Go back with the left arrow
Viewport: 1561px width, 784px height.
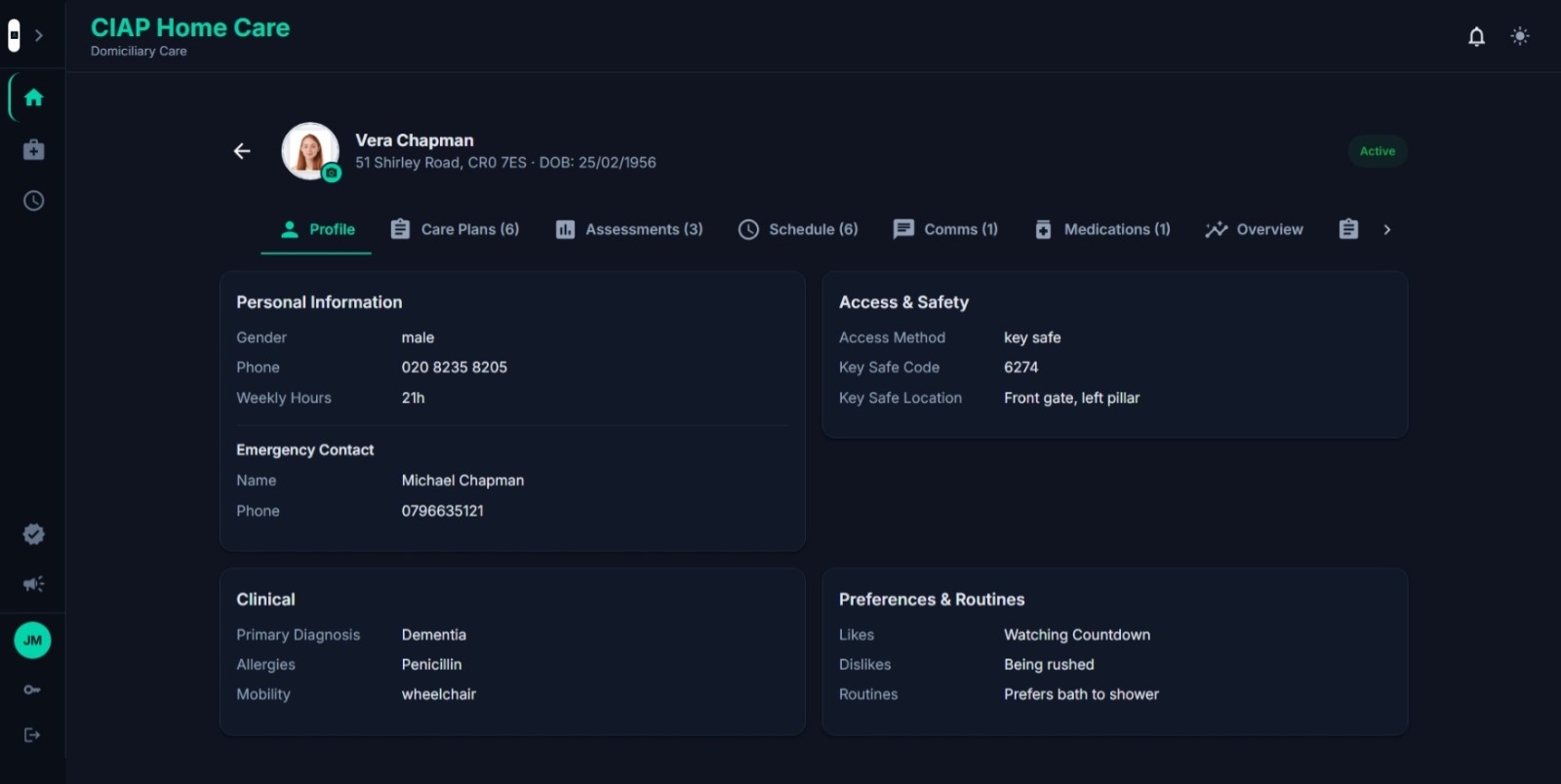pyautogui.click(x=242, y=151)
